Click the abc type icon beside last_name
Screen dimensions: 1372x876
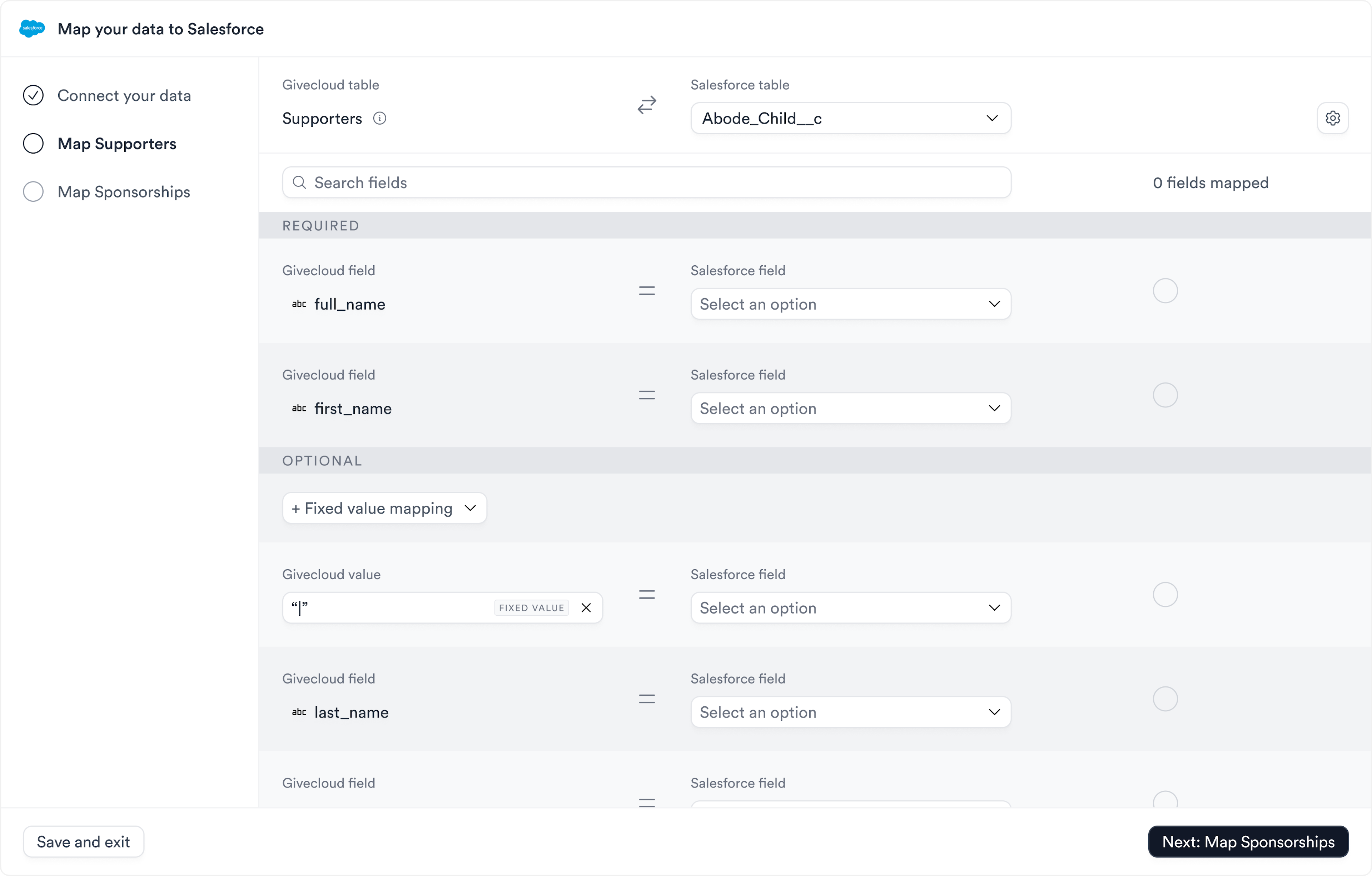coord(300,712)
